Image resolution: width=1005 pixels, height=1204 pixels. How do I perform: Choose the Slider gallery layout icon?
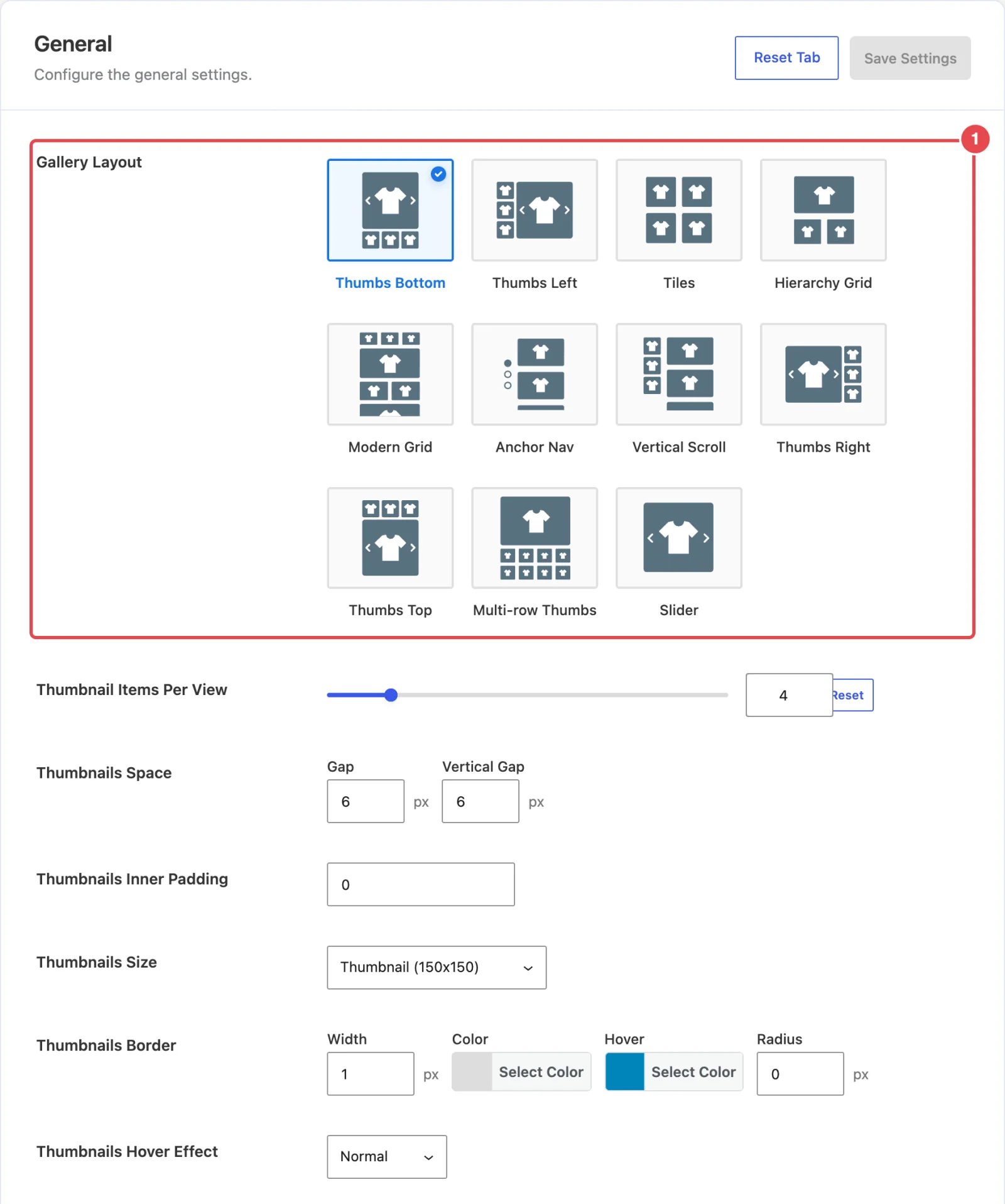point(679,538)
